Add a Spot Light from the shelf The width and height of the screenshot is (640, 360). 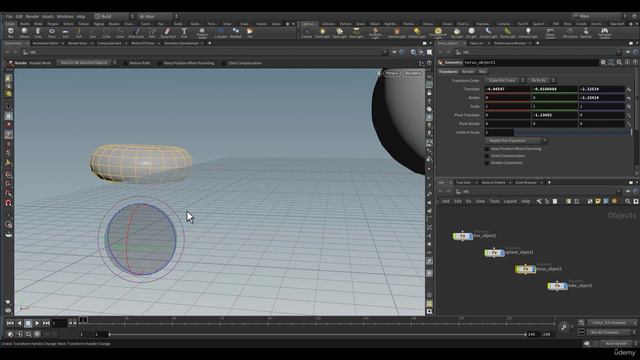click(339, 33)
